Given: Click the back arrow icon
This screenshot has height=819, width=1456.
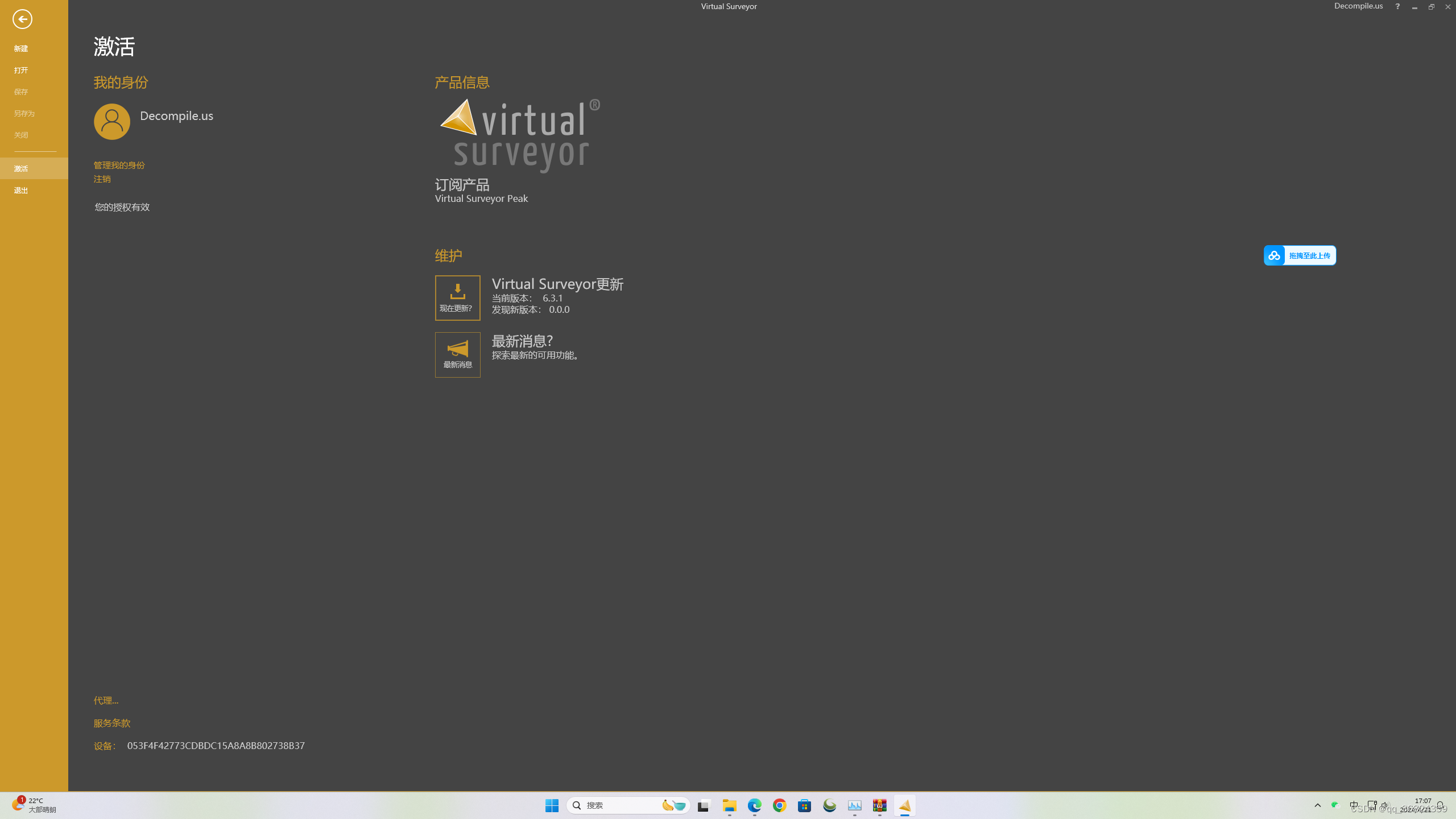Looking at the screenshot, I should [x=22, y=19].
